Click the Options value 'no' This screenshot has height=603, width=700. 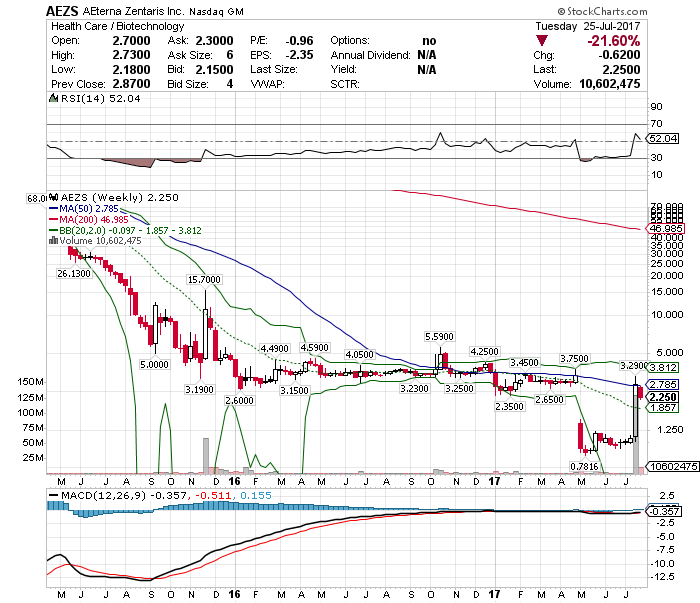(x=429, y=41)
